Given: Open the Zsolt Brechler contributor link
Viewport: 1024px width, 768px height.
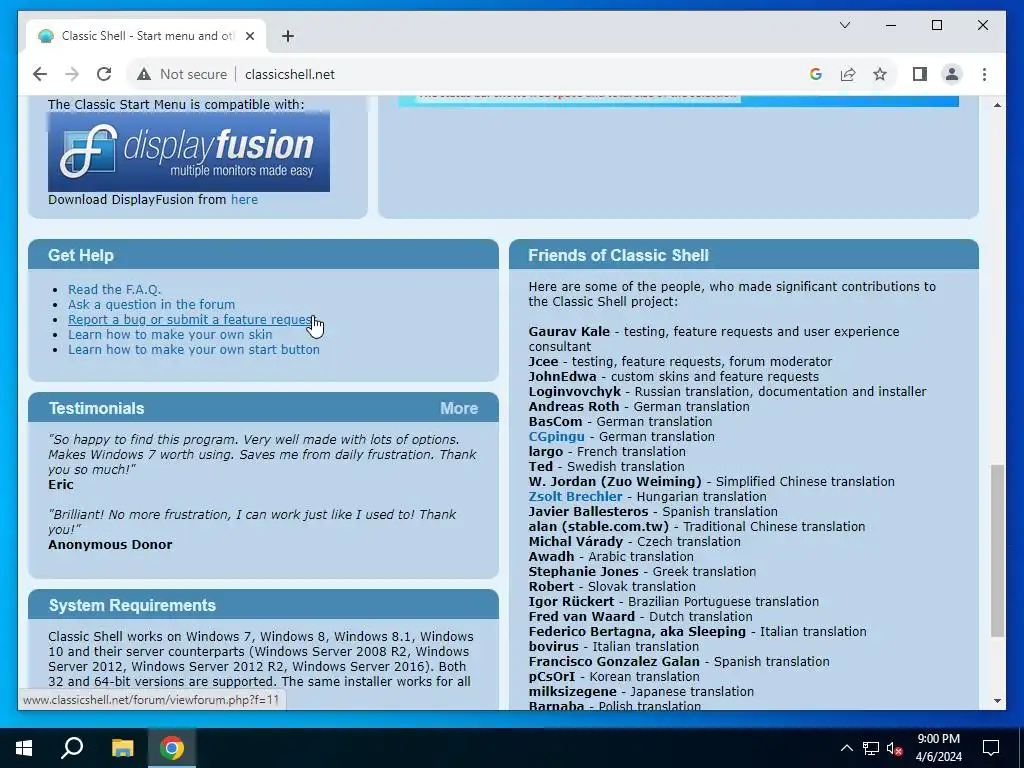Looking at the screenshot, I should (x=575, y=497).
